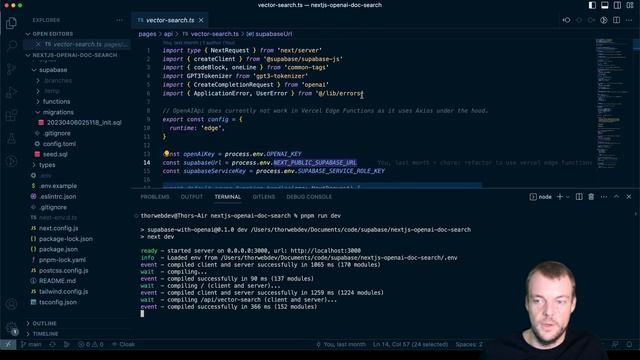Open editor more-actions ellipsis menu
Image resolution: width=640 pixels, height=360 pixels.
(629, 20)
